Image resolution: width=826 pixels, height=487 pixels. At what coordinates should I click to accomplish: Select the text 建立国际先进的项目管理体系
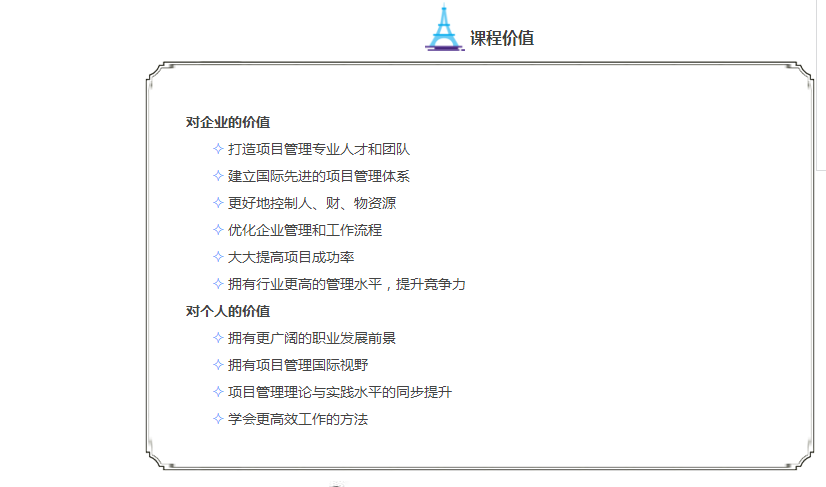[x=318, y=176]
